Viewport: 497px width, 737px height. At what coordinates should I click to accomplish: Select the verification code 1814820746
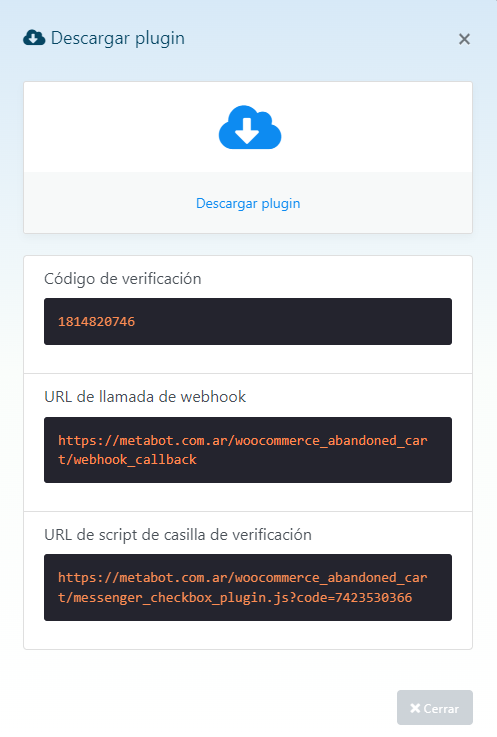click(x=96, y=321)
